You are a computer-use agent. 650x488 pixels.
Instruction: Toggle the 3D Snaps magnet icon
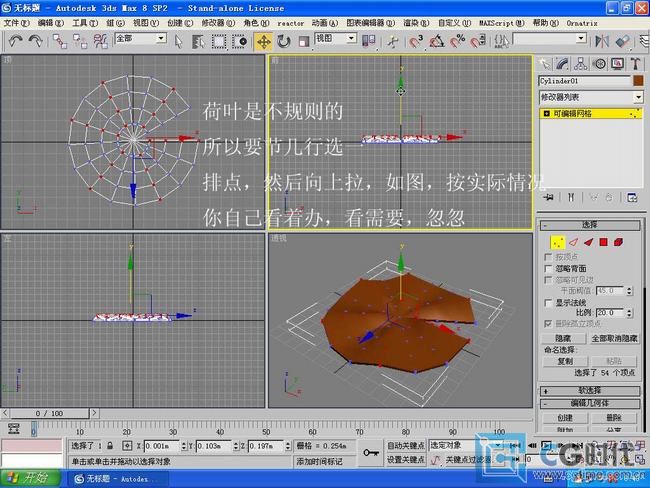[415, 41]
